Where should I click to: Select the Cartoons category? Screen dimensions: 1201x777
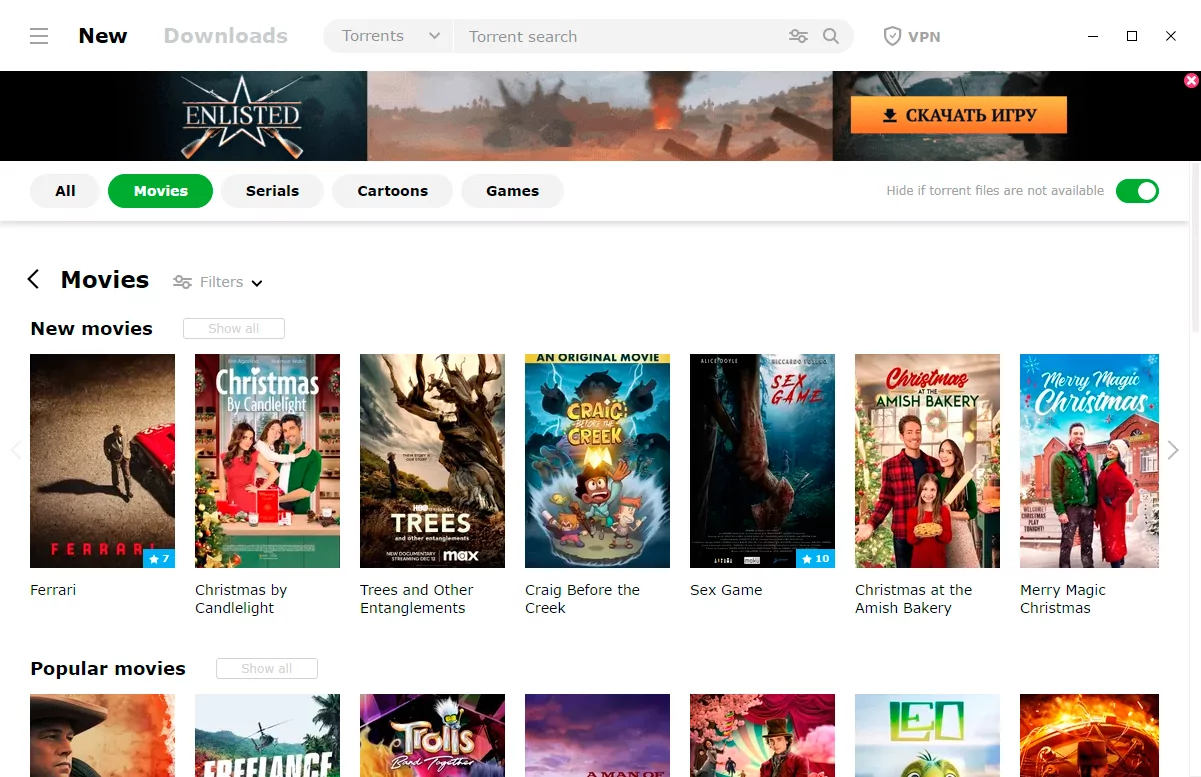click(x=392, y=191)
